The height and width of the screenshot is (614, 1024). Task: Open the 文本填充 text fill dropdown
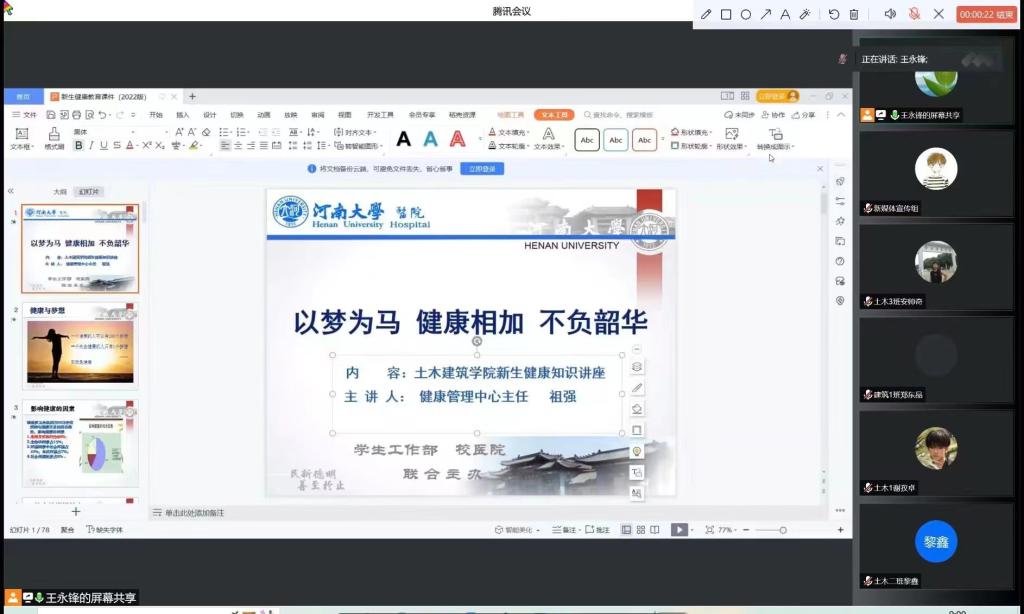pyautogui.click(x=512, y=132)
